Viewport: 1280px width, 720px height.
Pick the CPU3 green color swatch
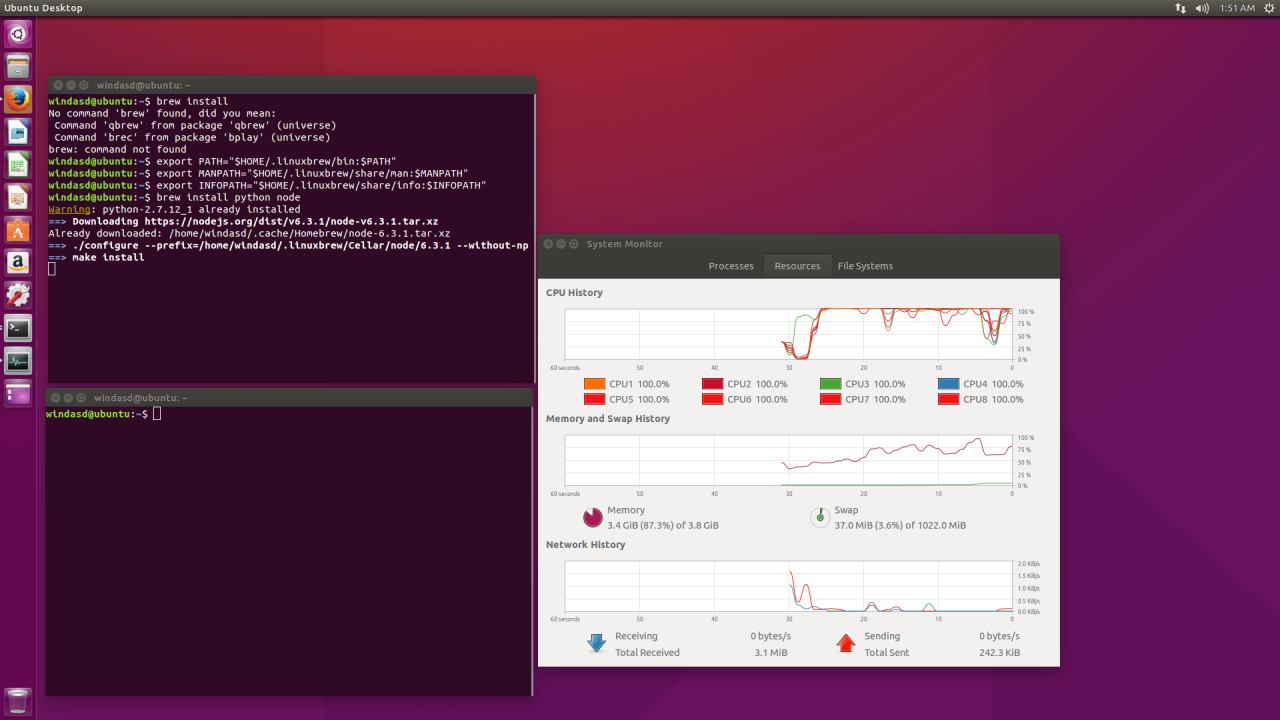pos(830,384)
